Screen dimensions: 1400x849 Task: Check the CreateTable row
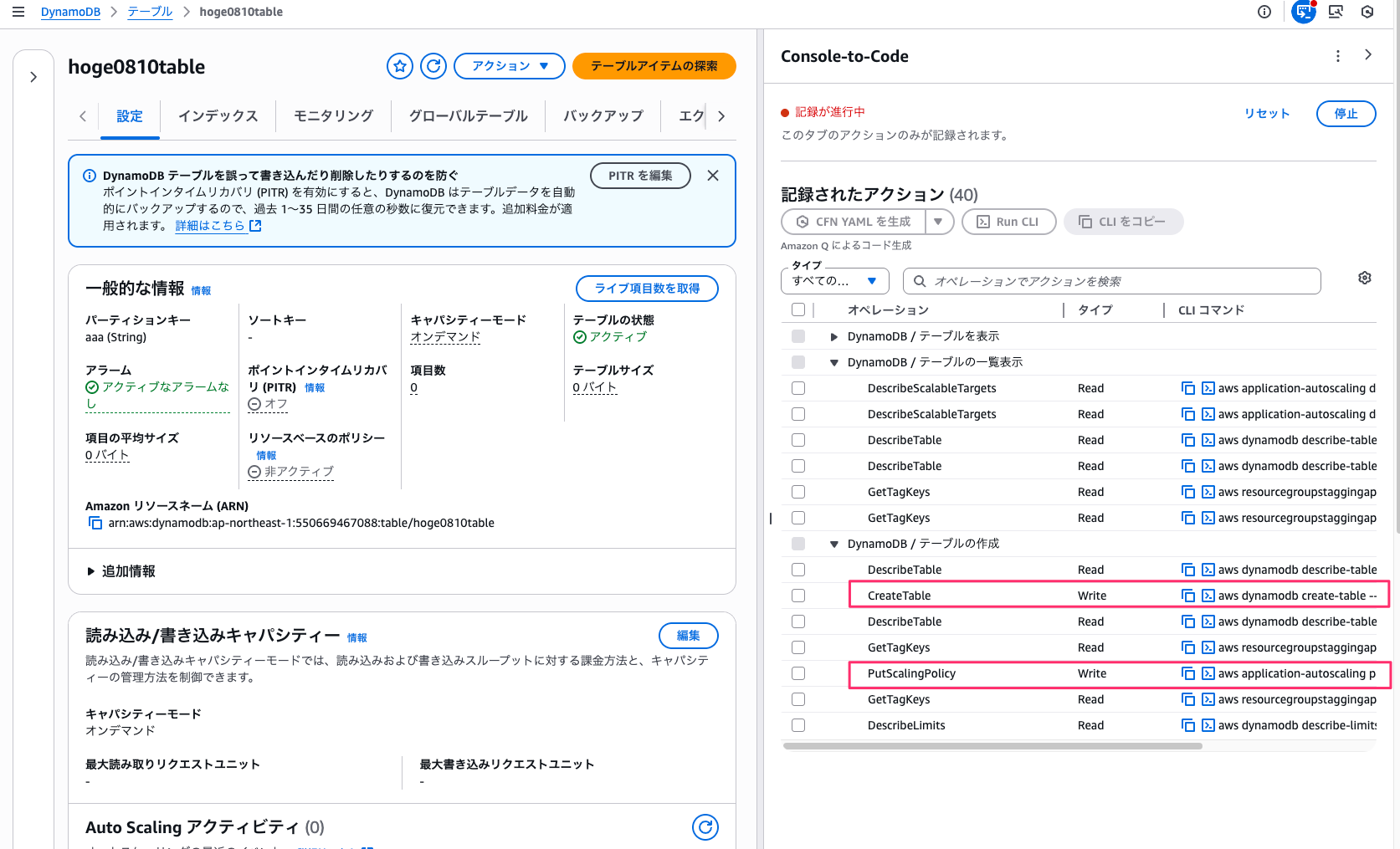point(798,596)
